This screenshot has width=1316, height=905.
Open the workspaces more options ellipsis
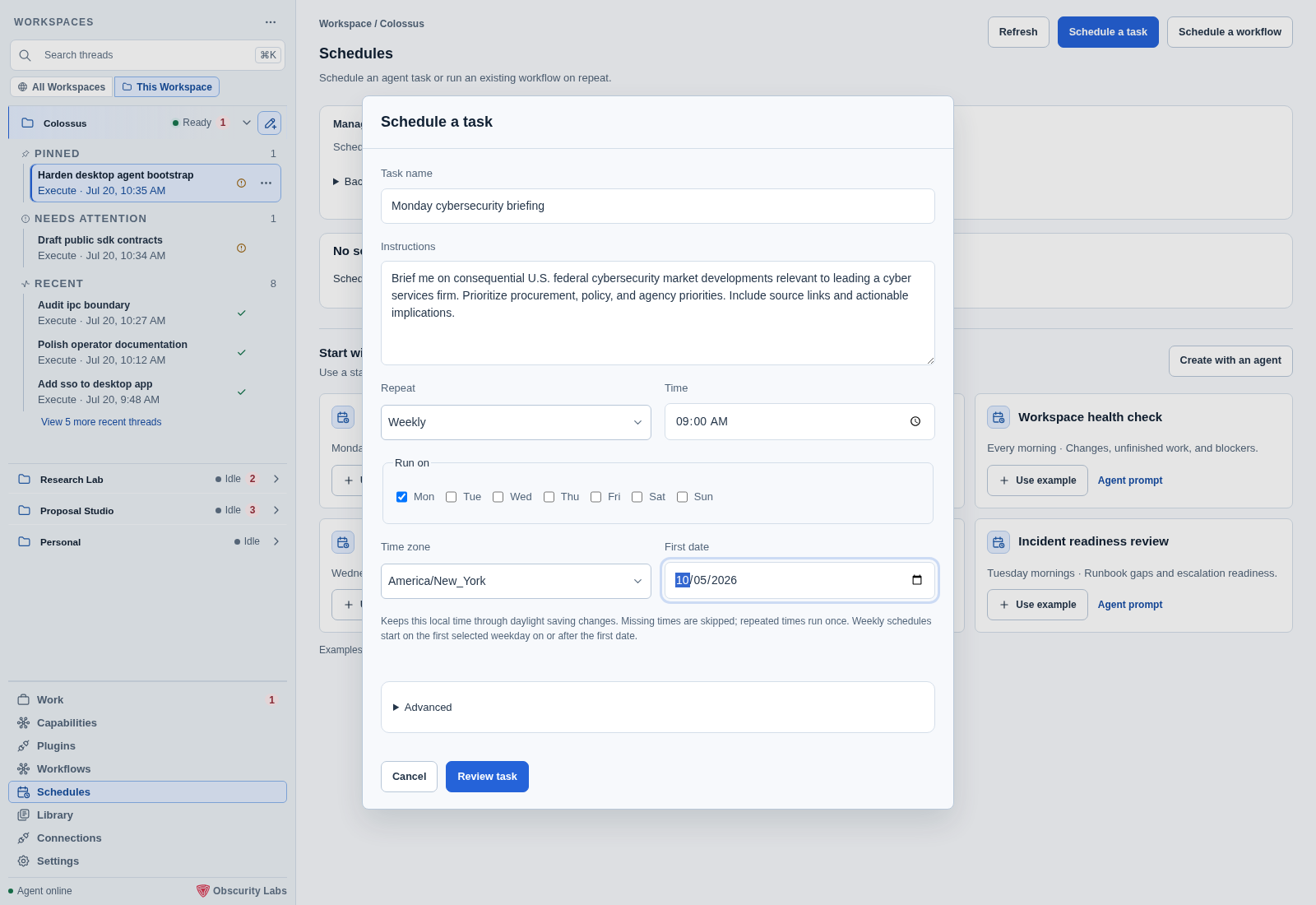[x=271, y=22]
